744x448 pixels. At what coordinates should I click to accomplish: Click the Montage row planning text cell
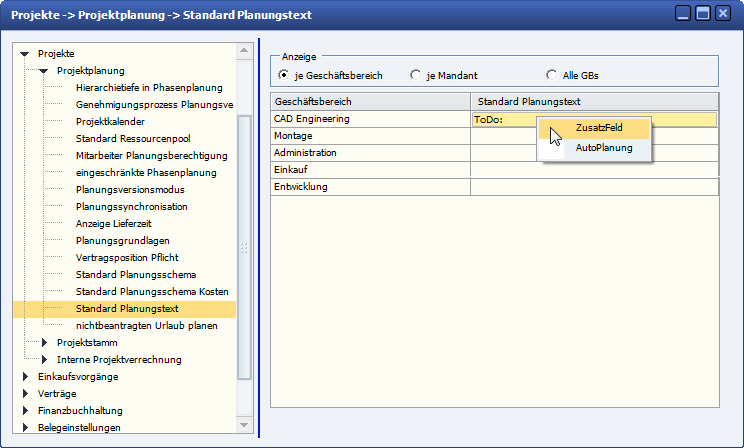(x=594, y=136)
